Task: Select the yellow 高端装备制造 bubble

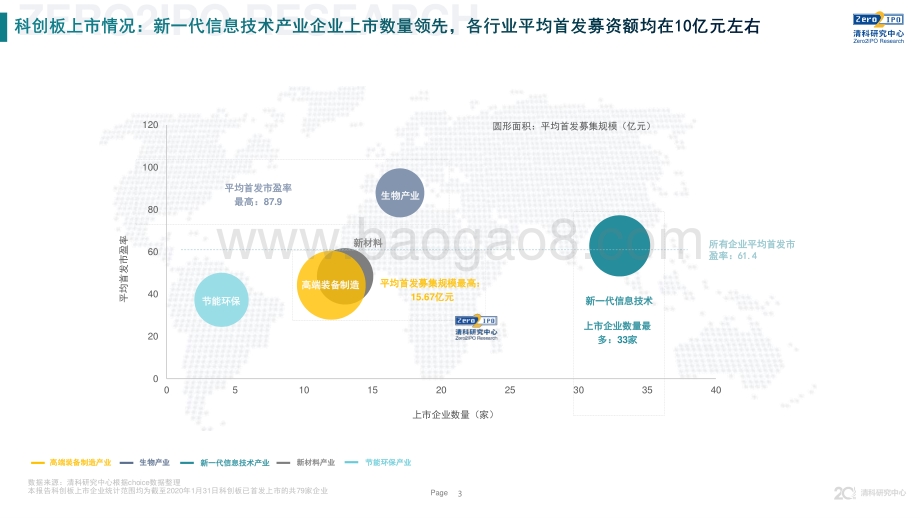Action: pyautogui.click(x=331, y=285)
